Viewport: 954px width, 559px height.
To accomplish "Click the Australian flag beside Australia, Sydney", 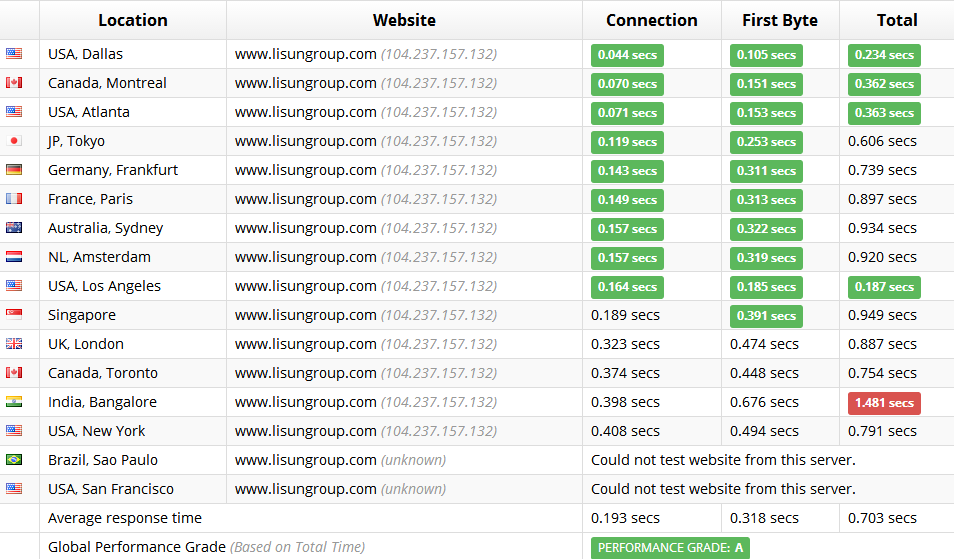I will (x=14, y=227).
